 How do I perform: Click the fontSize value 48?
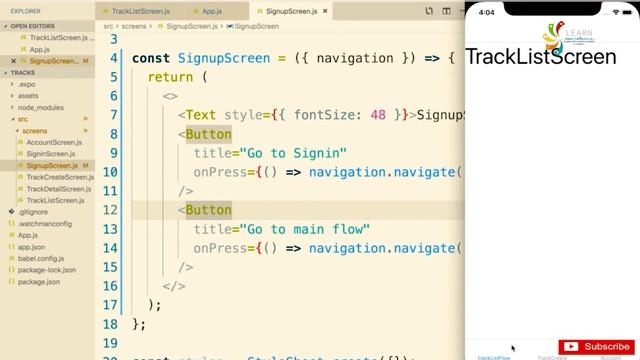tap(378, 115)
